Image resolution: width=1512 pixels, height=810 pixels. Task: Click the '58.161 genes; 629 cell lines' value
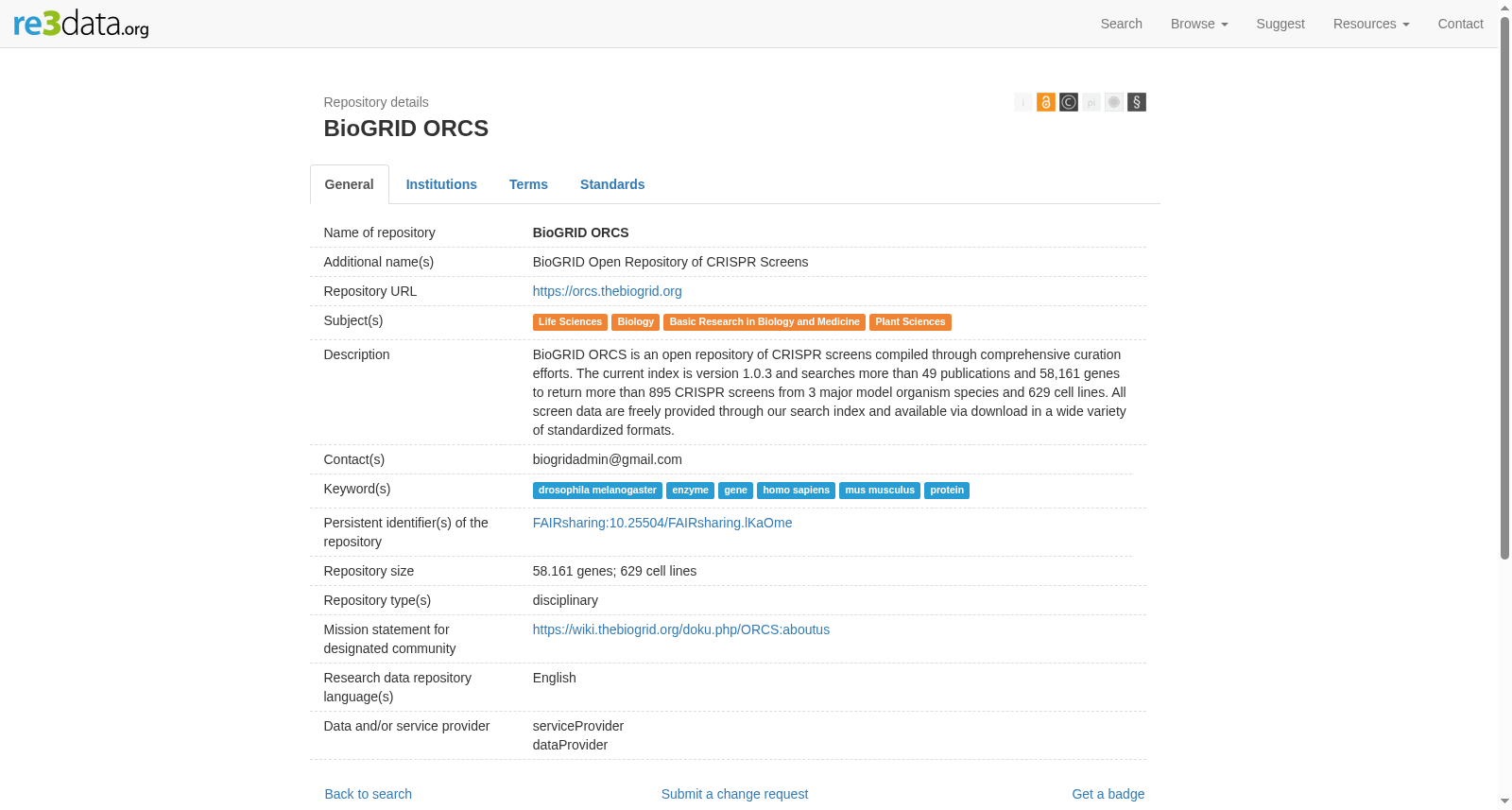[614, 571]
